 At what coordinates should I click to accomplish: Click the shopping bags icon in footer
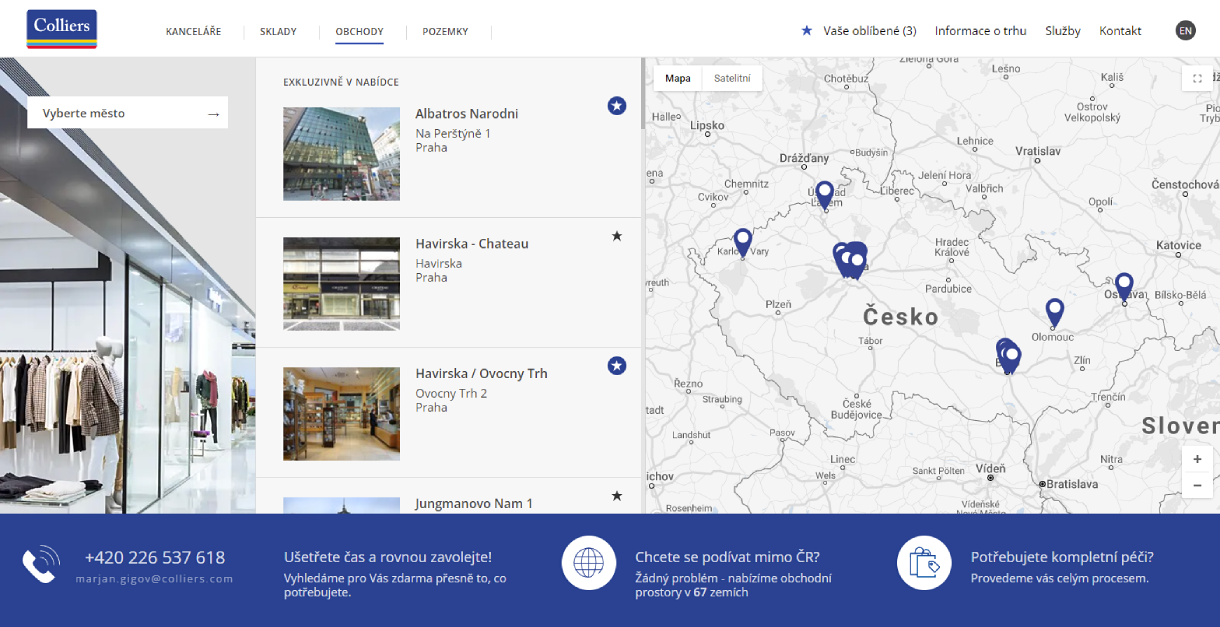tap(924, 563)
